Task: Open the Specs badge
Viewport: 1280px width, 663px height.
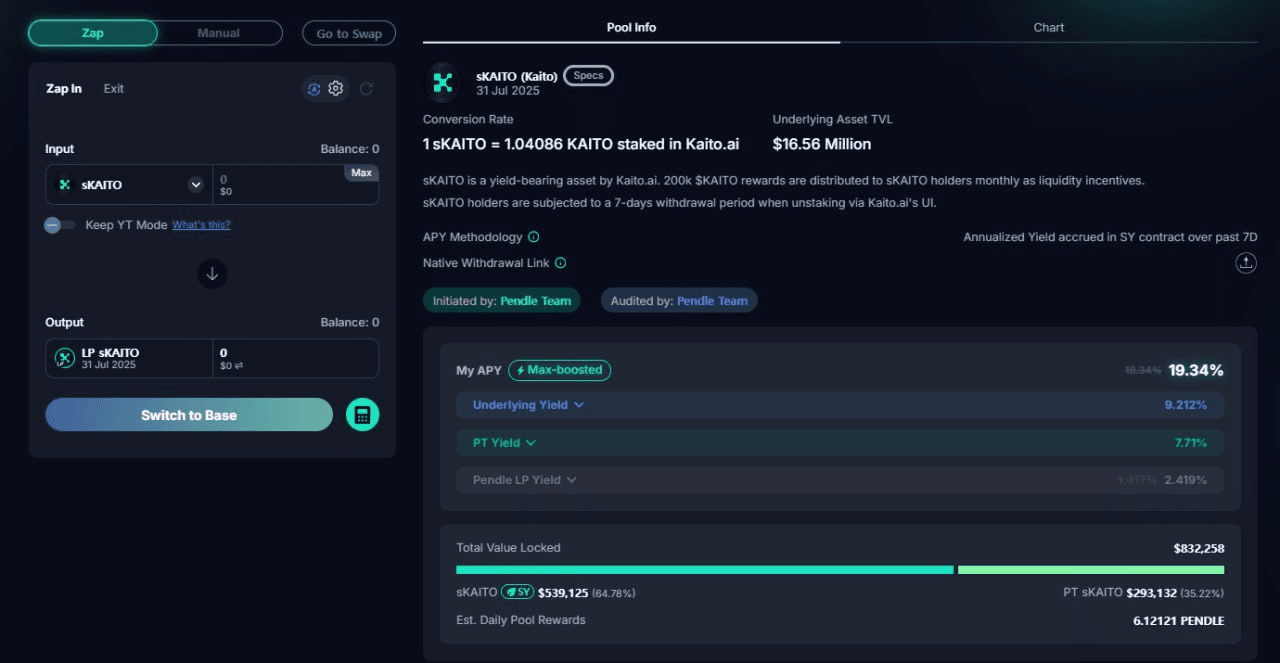Action: (589, 75)
